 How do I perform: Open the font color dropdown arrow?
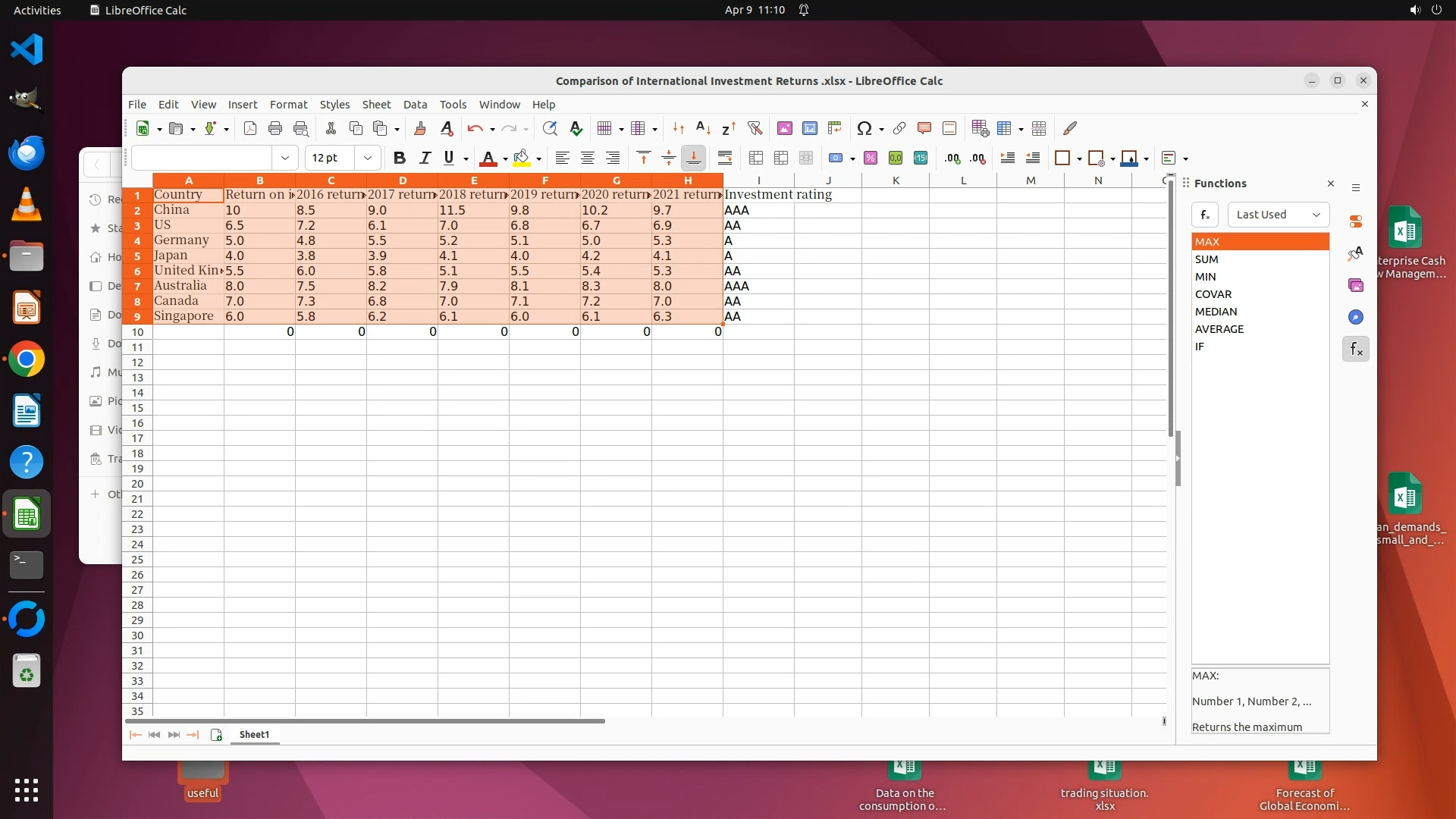[x=505, y=158]
